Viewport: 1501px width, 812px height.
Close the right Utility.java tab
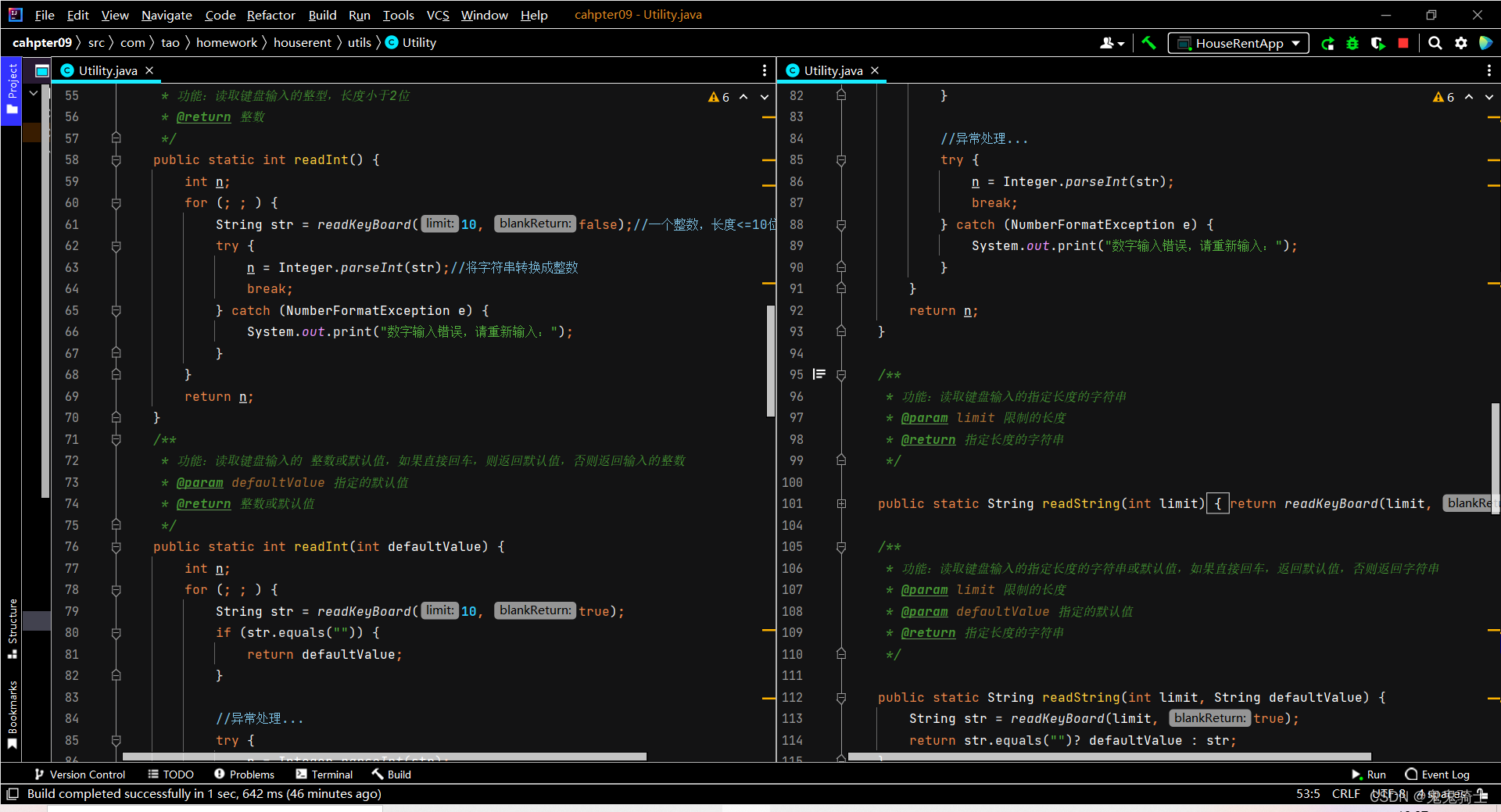click(875, 70)
